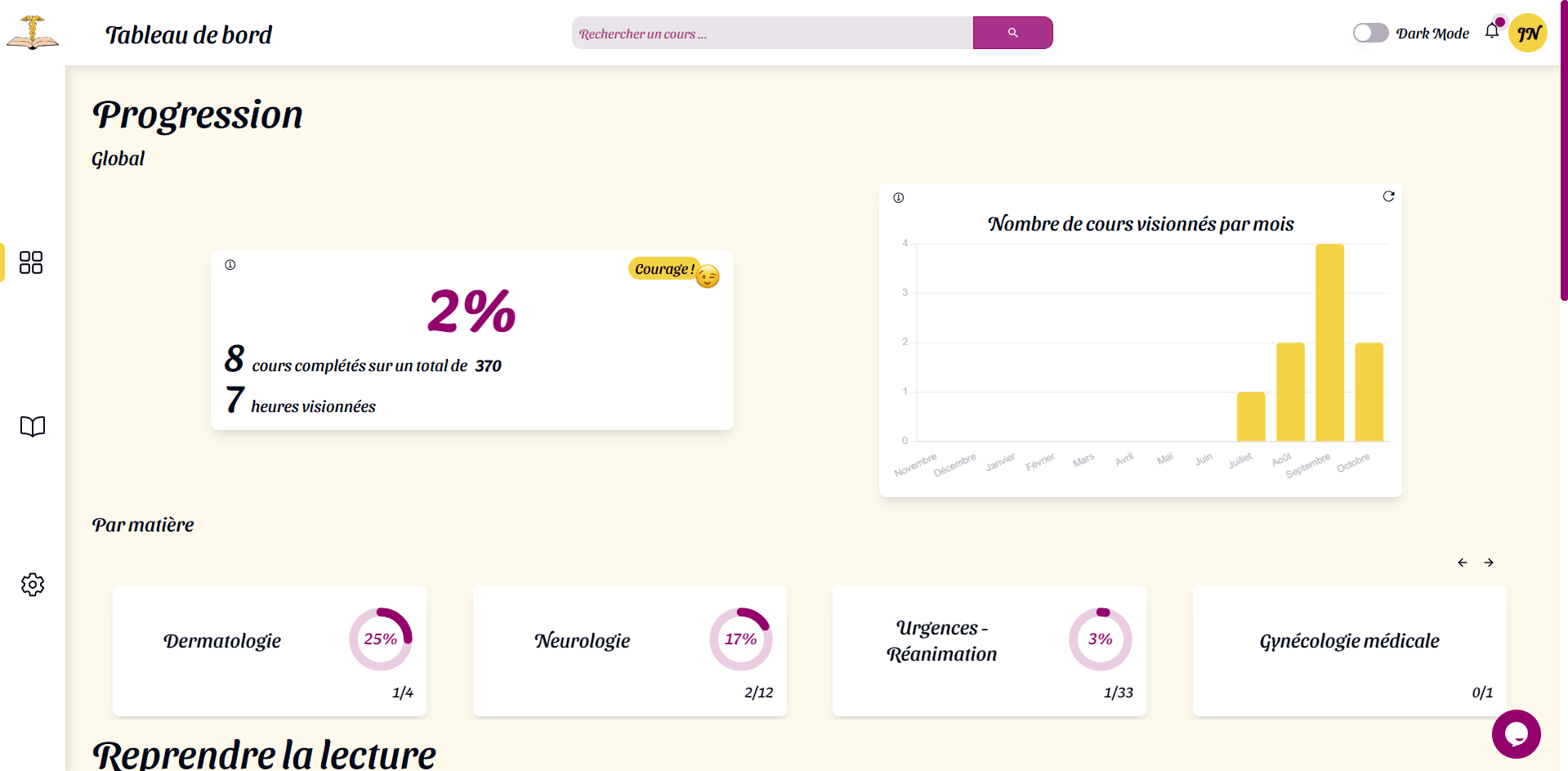Image resolution: width=1568 pixels, height=771 pixels.
Task: Open the chat bubble widget
Action: [1516, 734]
